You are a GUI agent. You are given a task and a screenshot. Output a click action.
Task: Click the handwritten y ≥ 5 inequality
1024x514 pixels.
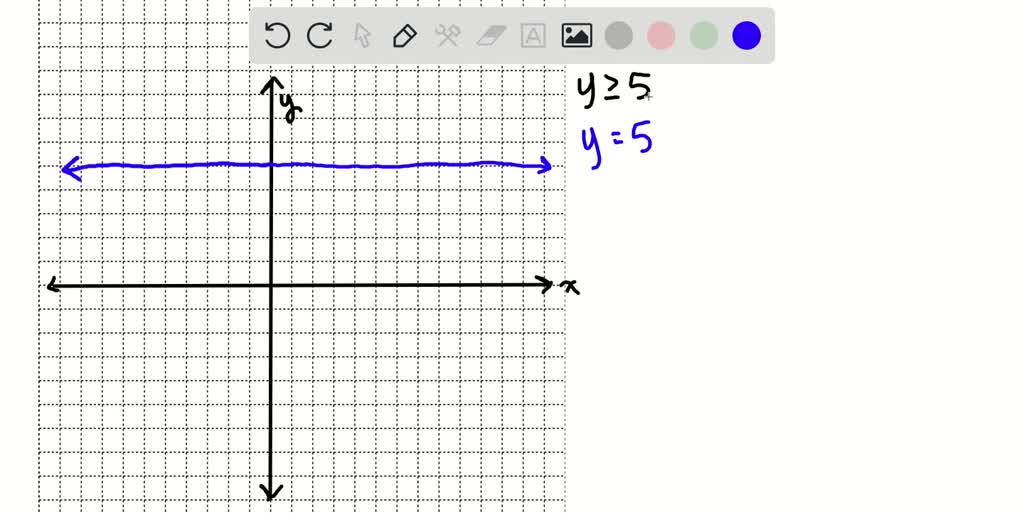point(615,90)
